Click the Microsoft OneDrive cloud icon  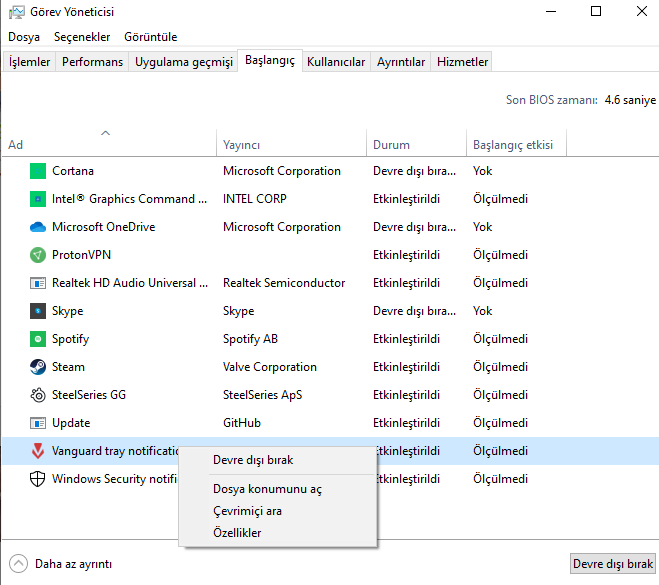point(38,227)
